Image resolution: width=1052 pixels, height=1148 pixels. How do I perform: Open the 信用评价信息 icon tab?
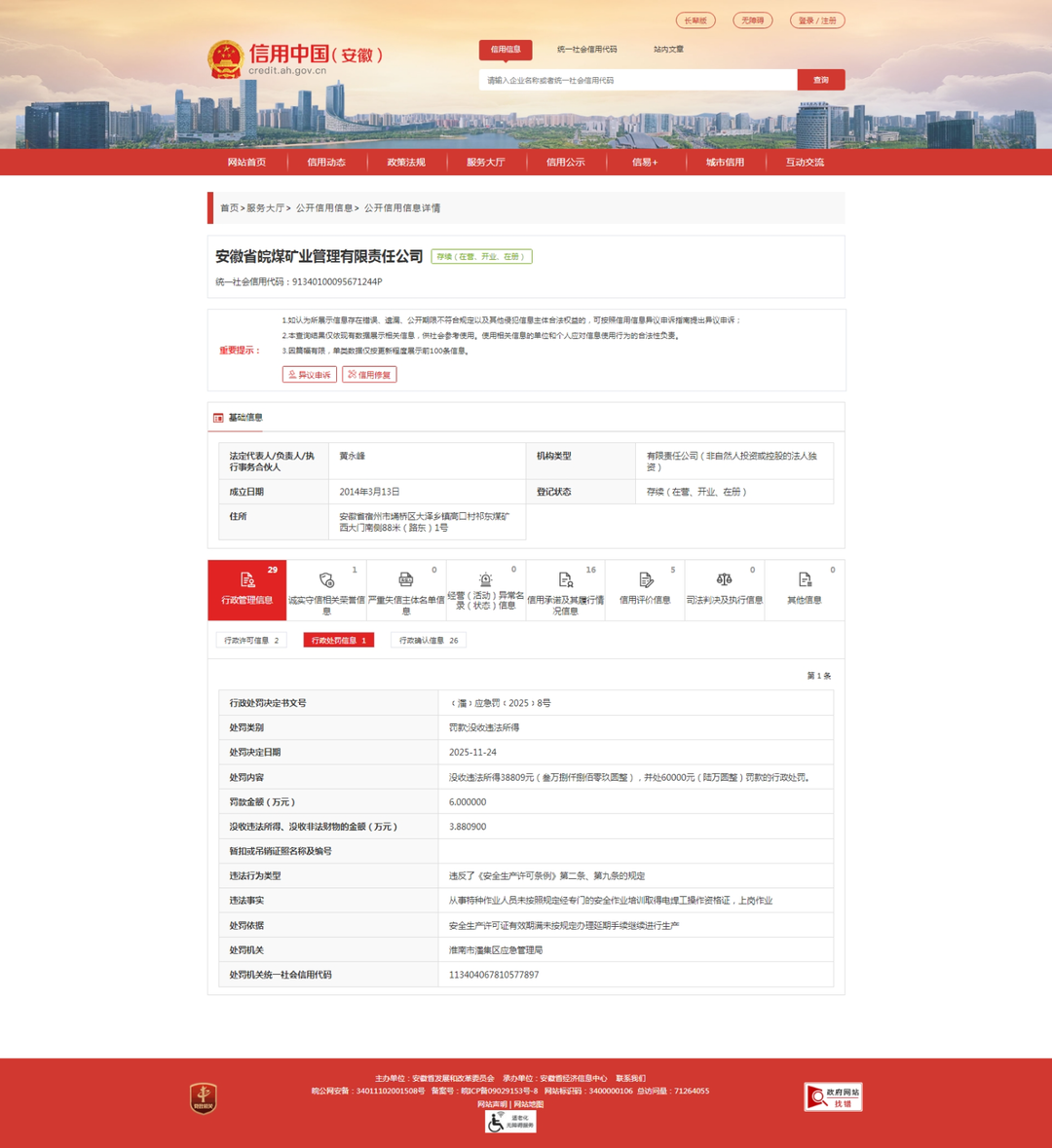pyautogui.click(x=645, y=580)
